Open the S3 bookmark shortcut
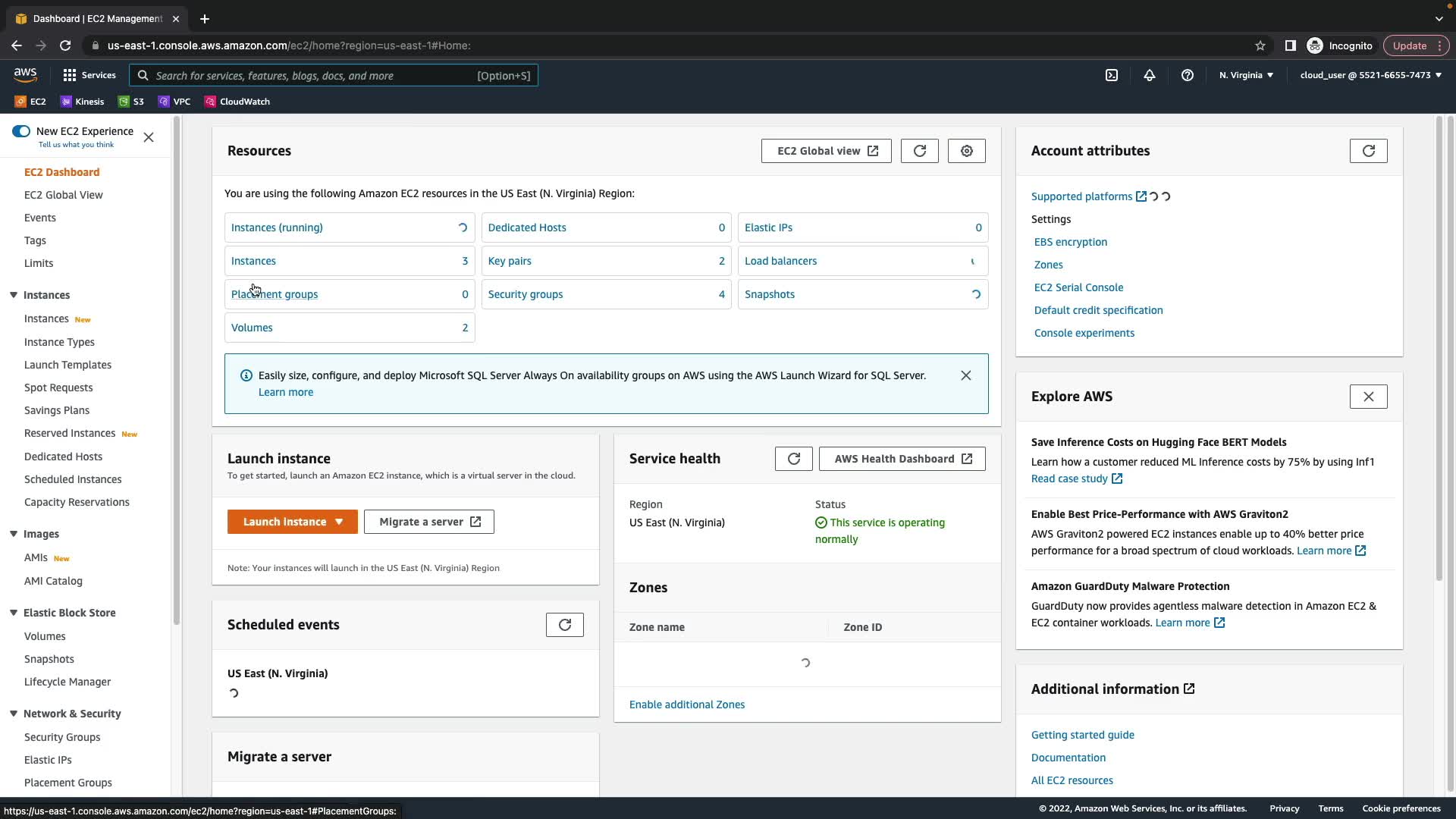This screenshot has height=819, width=1456. (x=131, y=102)
